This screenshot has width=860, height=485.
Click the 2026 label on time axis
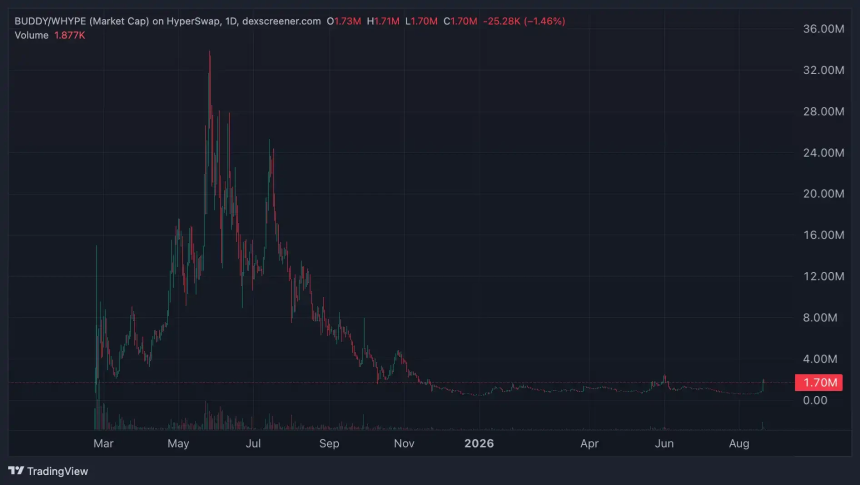click(x=479, y=443)
